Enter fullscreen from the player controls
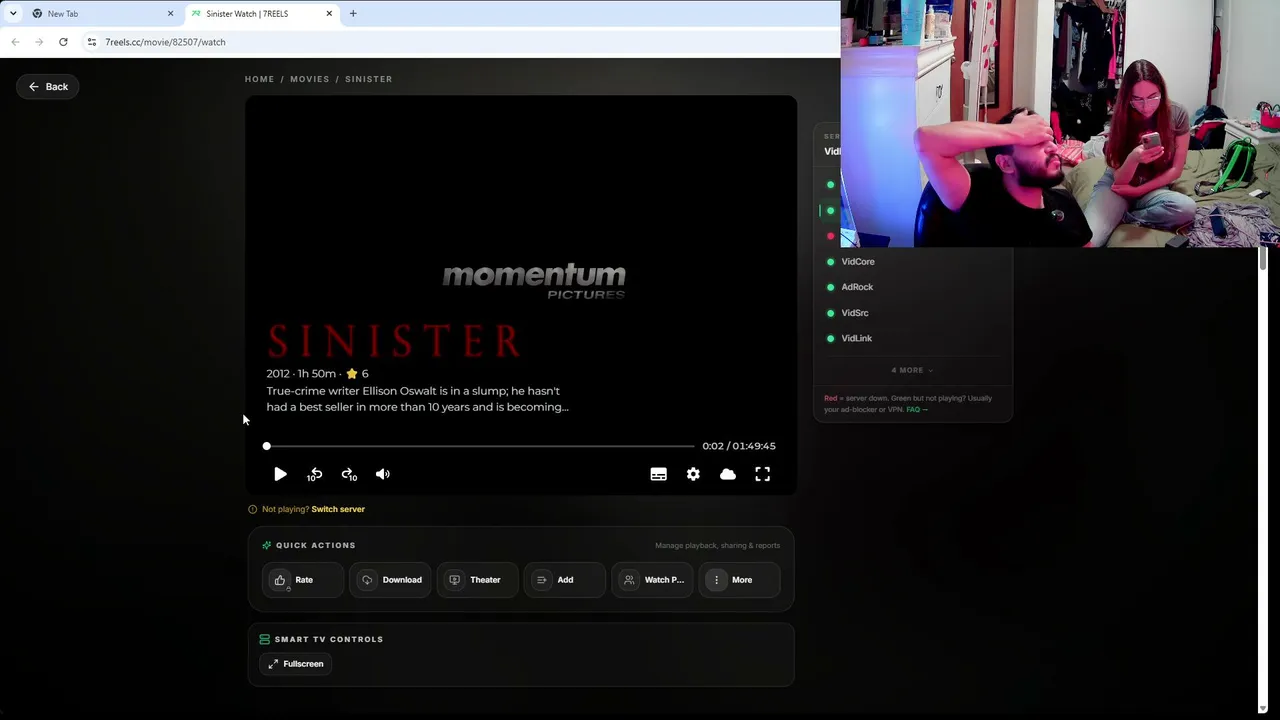Viewport: 1280px width, 720px height. [762, 474]
